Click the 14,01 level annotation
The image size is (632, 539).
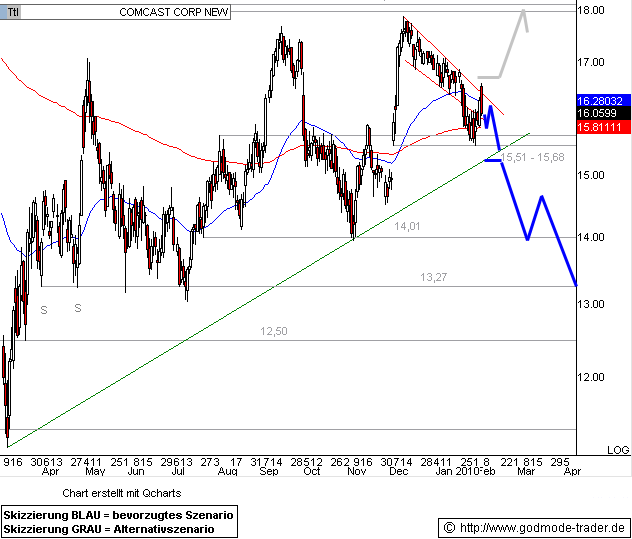(407, 226)
